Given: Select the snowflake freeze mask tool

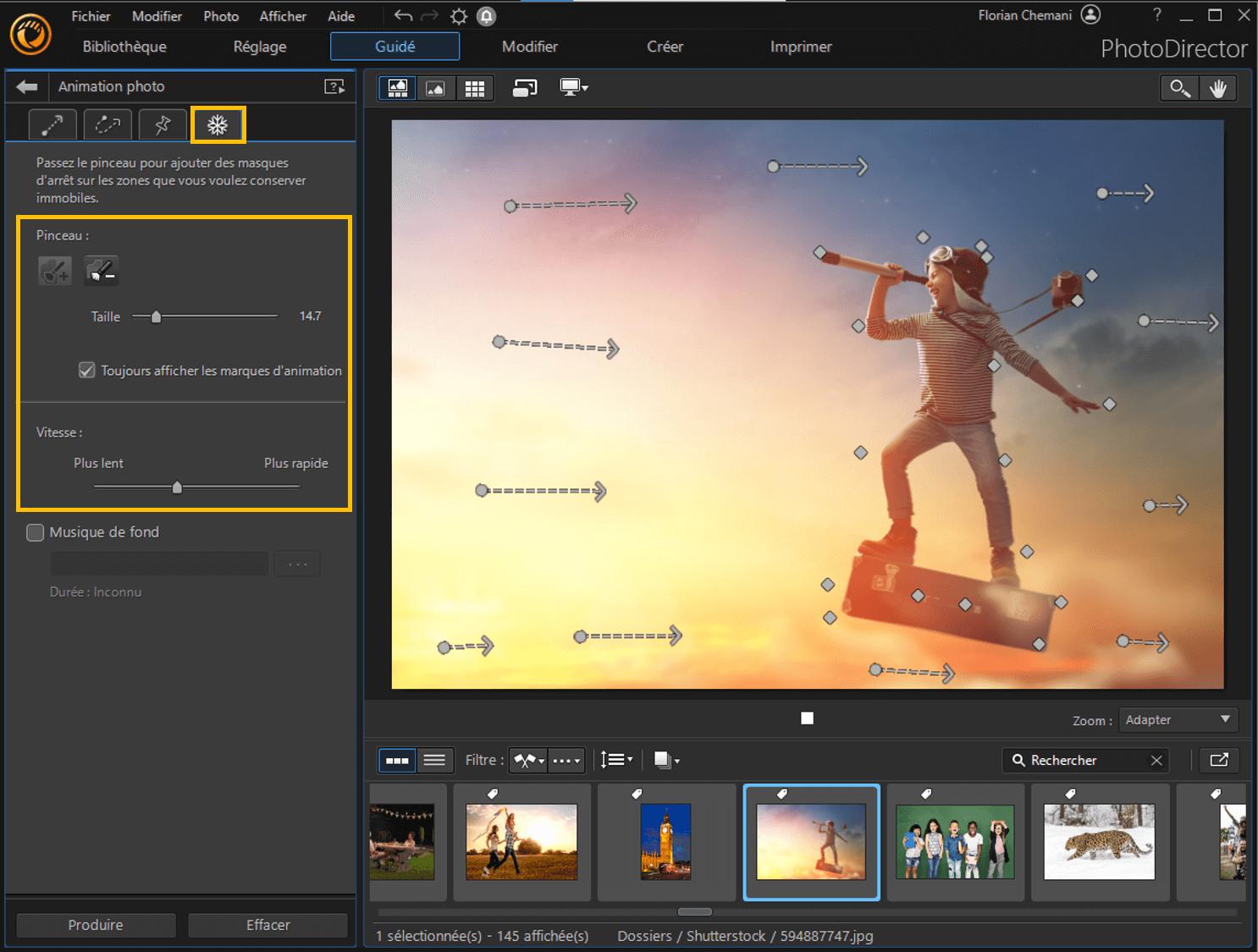Looking at the screenshot, I should tap(218, 124).
